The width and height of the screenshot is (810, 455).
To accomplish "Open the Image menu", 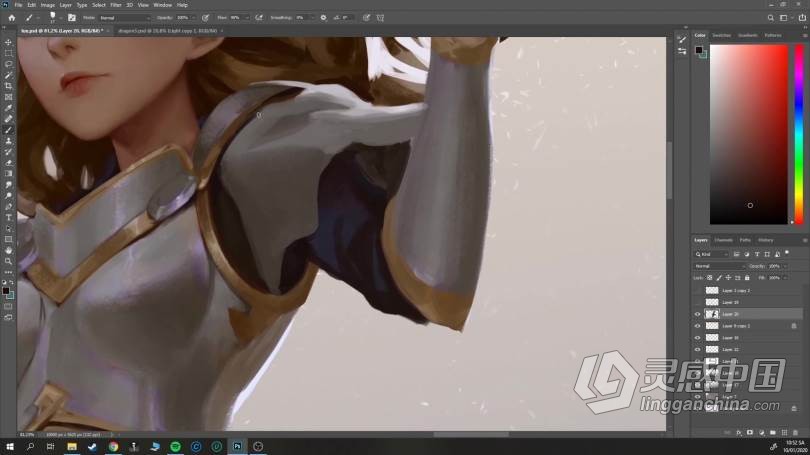I will click(48, 5).
